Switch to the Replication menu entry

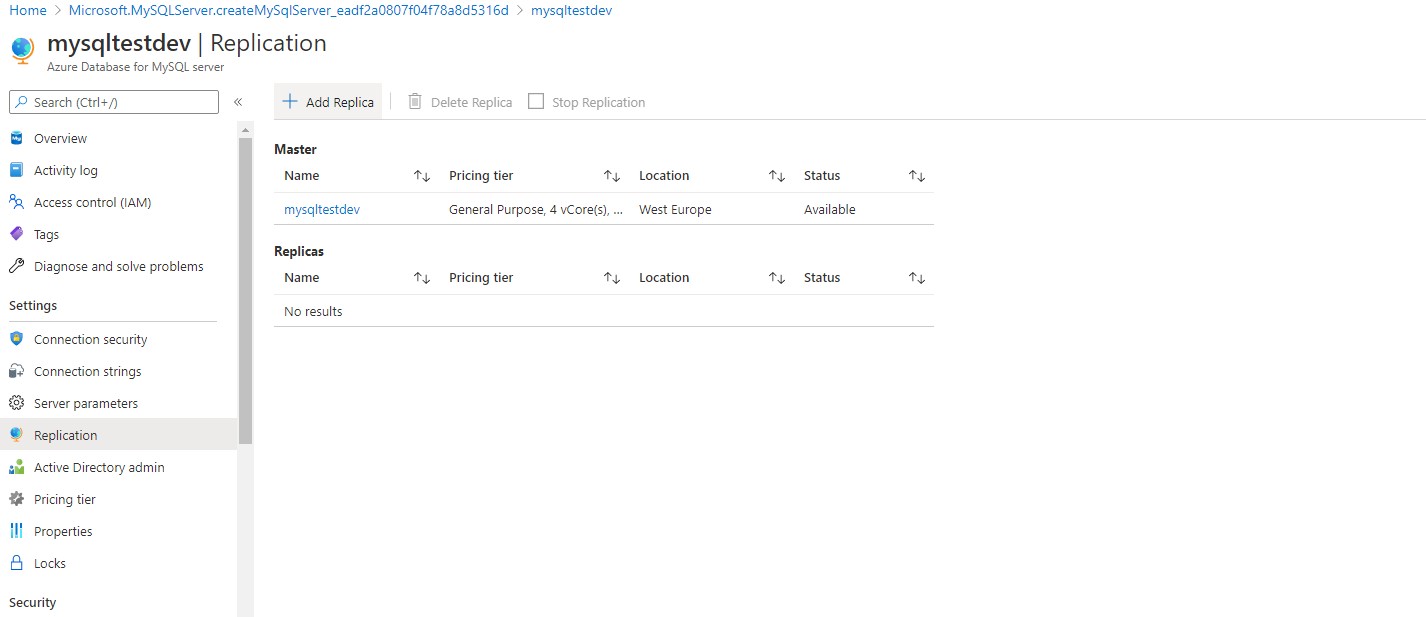click(66, 435)
